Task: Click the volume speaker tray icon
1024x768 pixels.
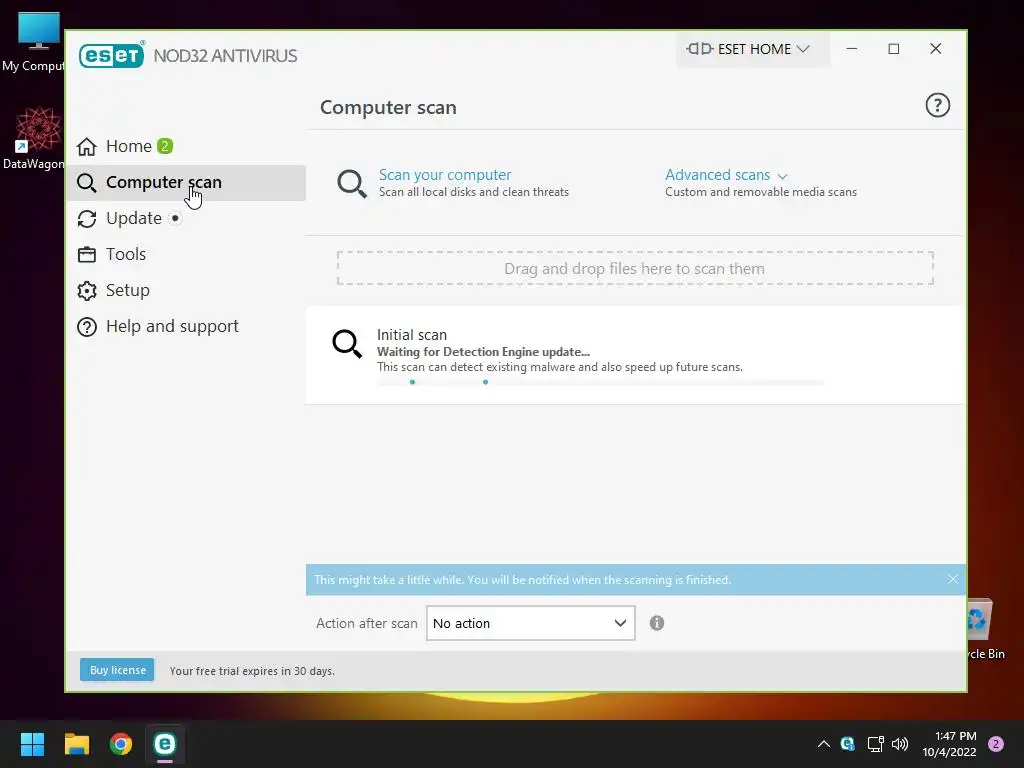Action: tap(900, 744)
